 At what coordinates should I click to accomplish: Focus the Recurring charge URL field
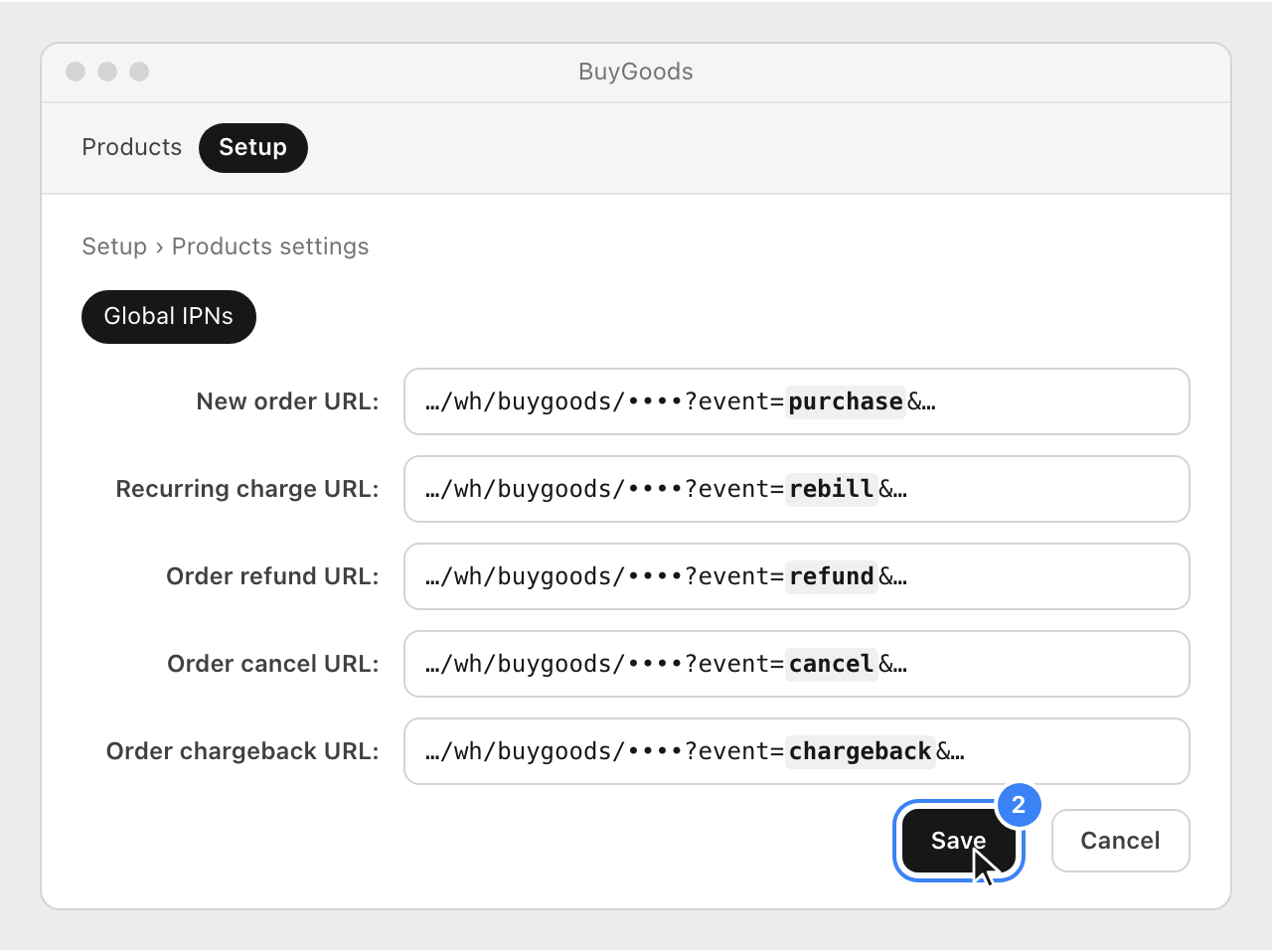796,489
